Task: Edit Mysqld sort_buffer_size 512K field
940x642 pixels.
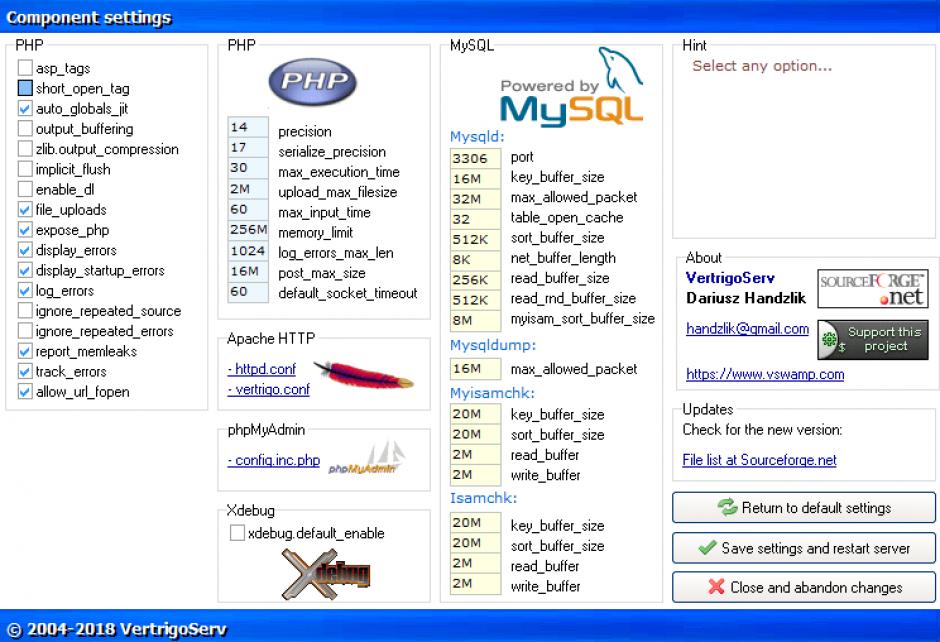Action: click(475, 240)
